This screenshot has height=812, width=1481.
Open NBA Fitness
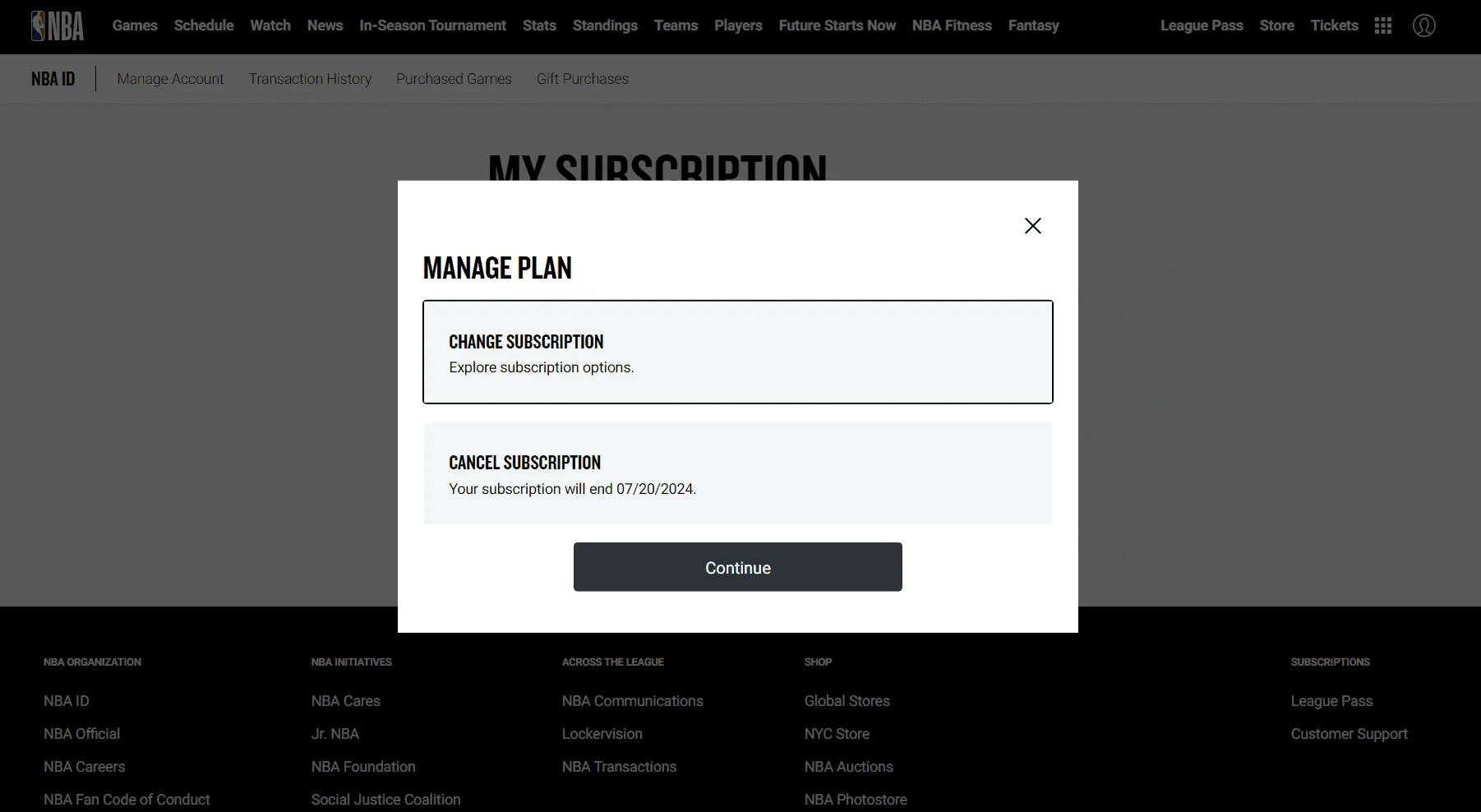click(x=952, y=25)
